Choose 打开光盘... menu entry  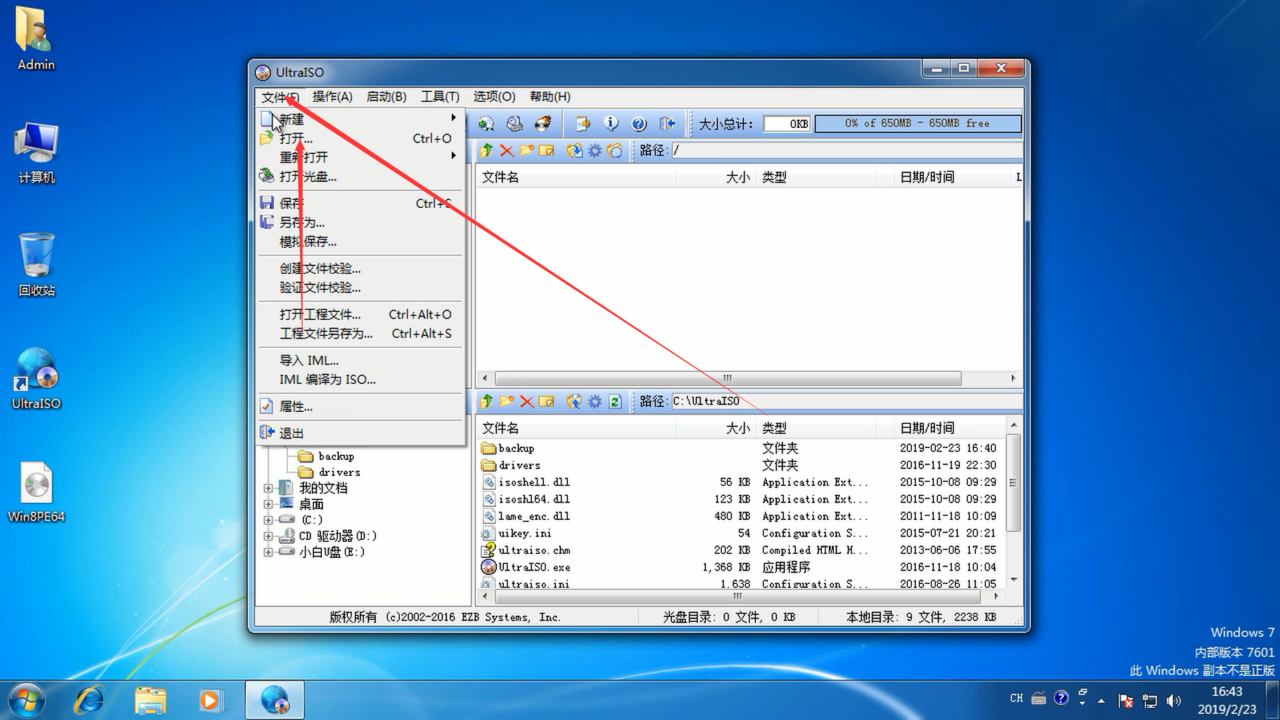(360, 176)
